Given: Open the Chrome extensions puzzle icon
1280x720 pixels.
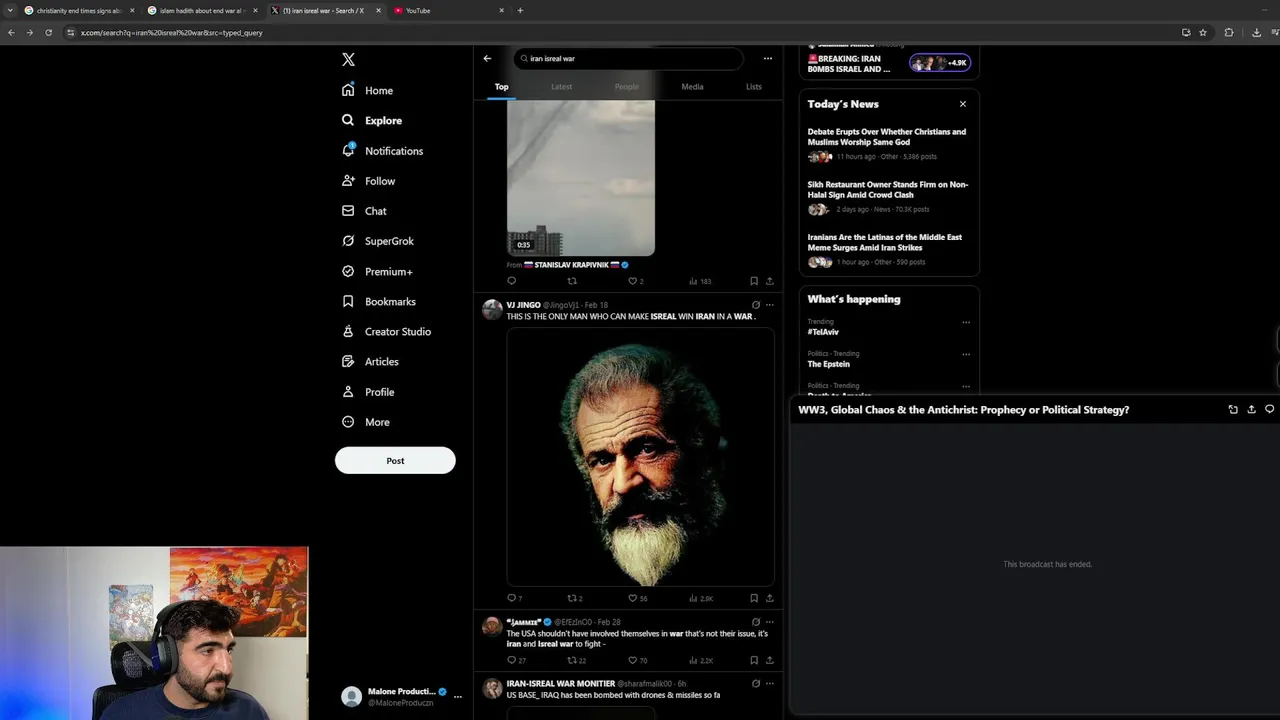Looking at the screenshot, I should pos(1229,32).
